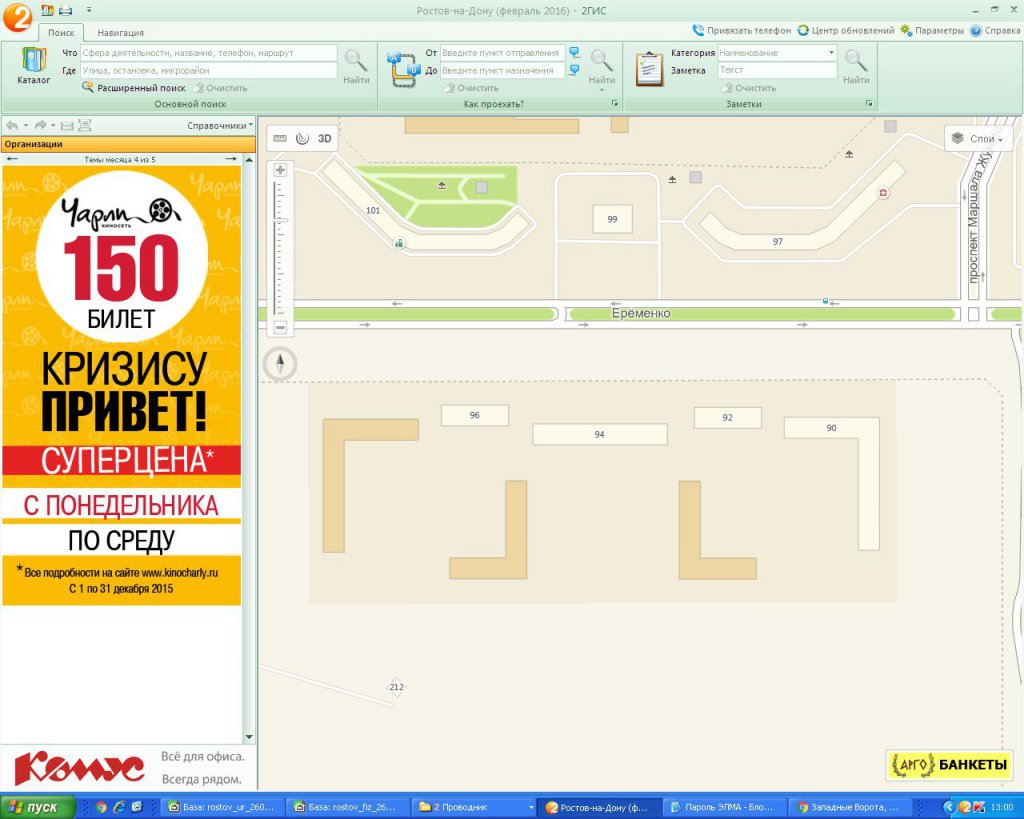Open the 2GIS orange application menu button
The height and width of the screenshot is (819, 1024).
click(16, 16)
